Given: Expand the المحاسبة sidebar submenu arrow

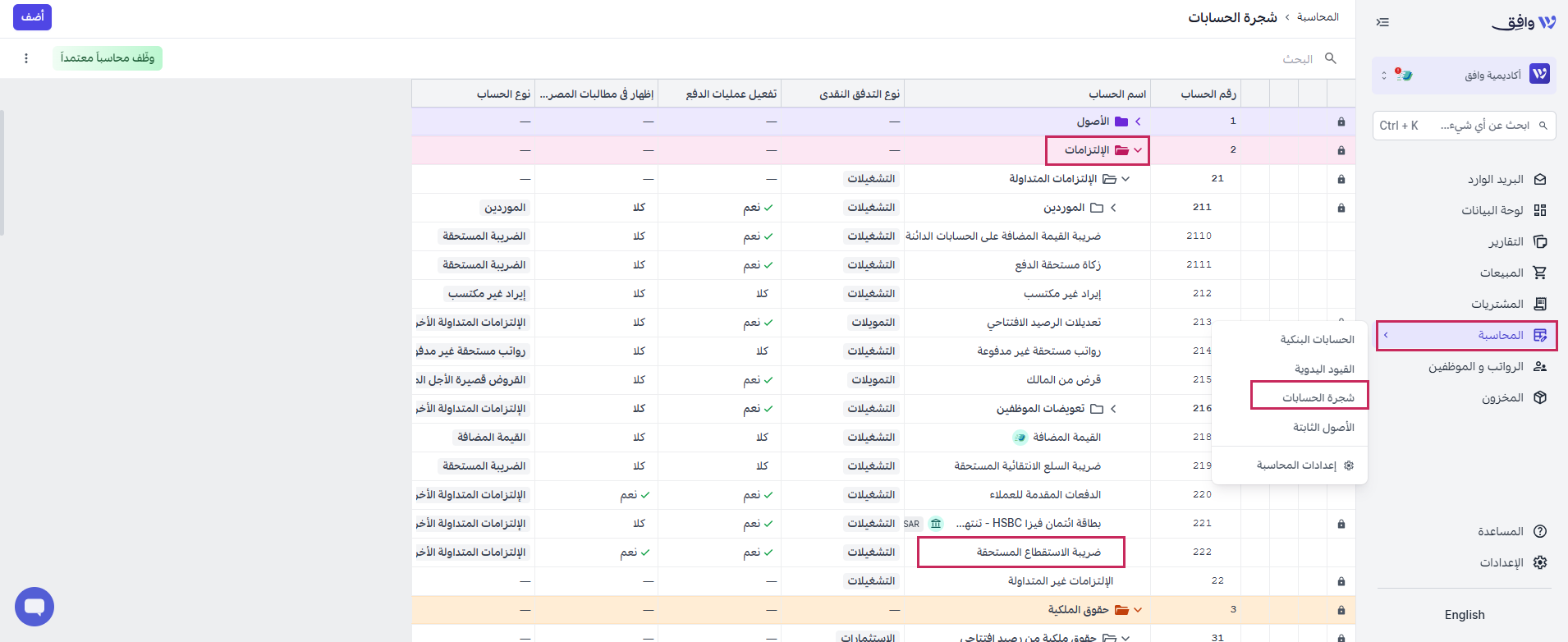Looking at the screenshot, I should 1386,335.
